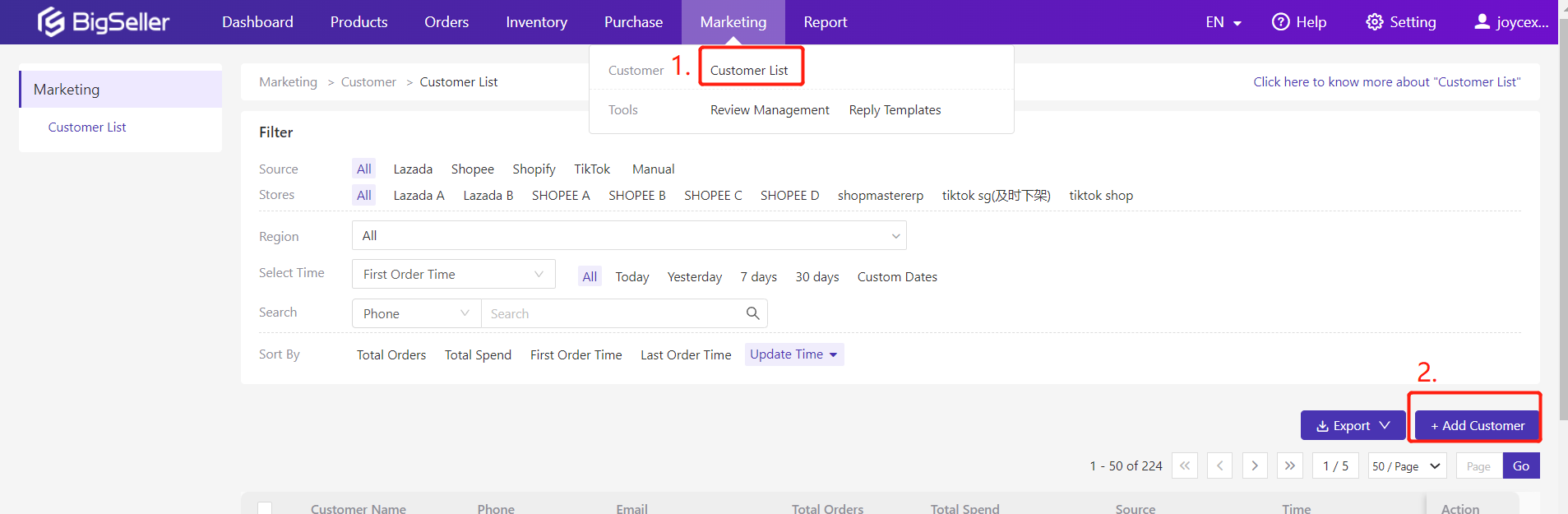Filter source by Shopify
1568x514 pixels.
tap(534, 169)
